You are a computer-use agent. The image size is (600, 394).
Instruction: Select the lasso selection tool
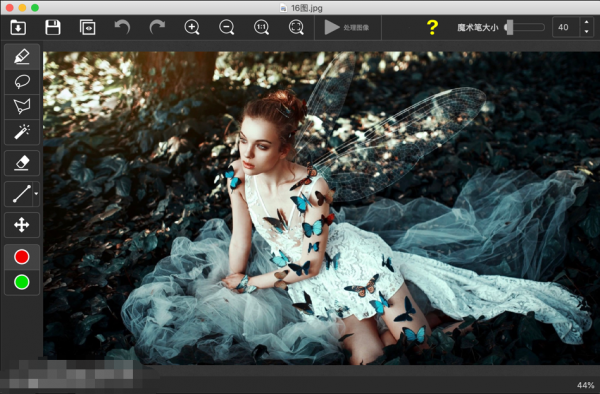(x=22, y=82)
